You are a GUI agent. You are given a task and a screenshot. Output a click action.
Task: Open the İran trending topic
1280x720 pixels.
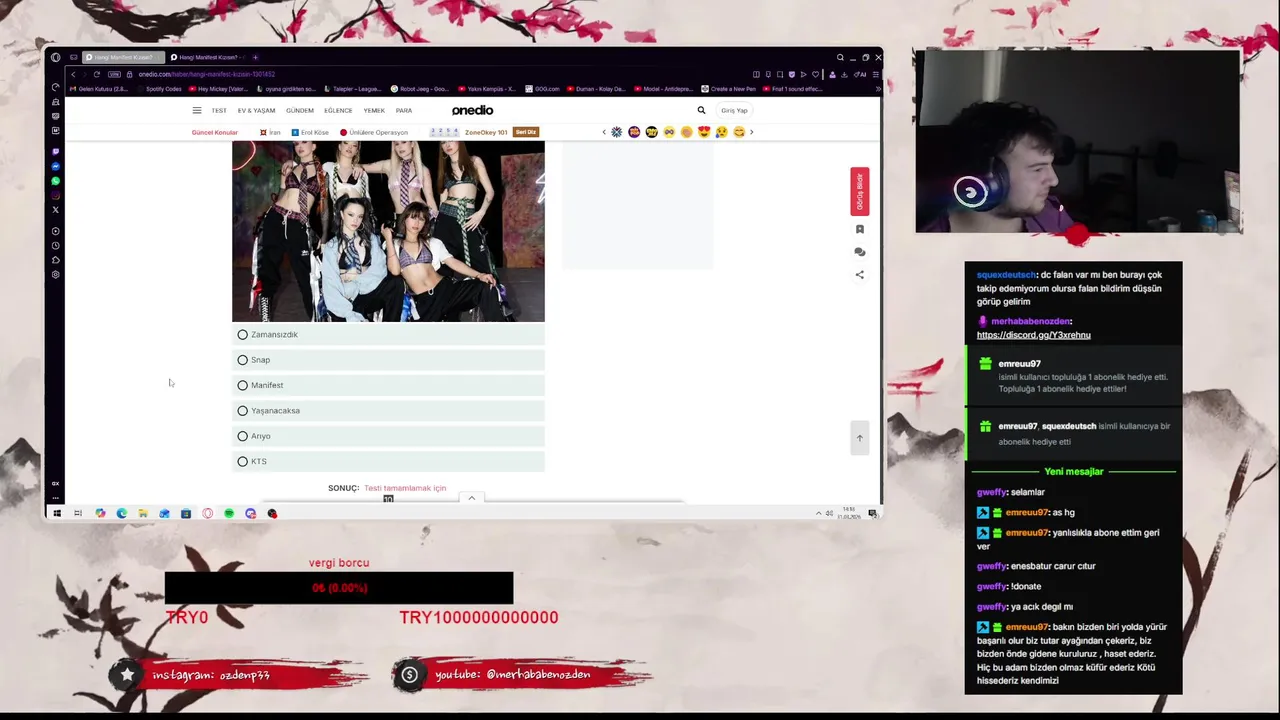(270, 132)
